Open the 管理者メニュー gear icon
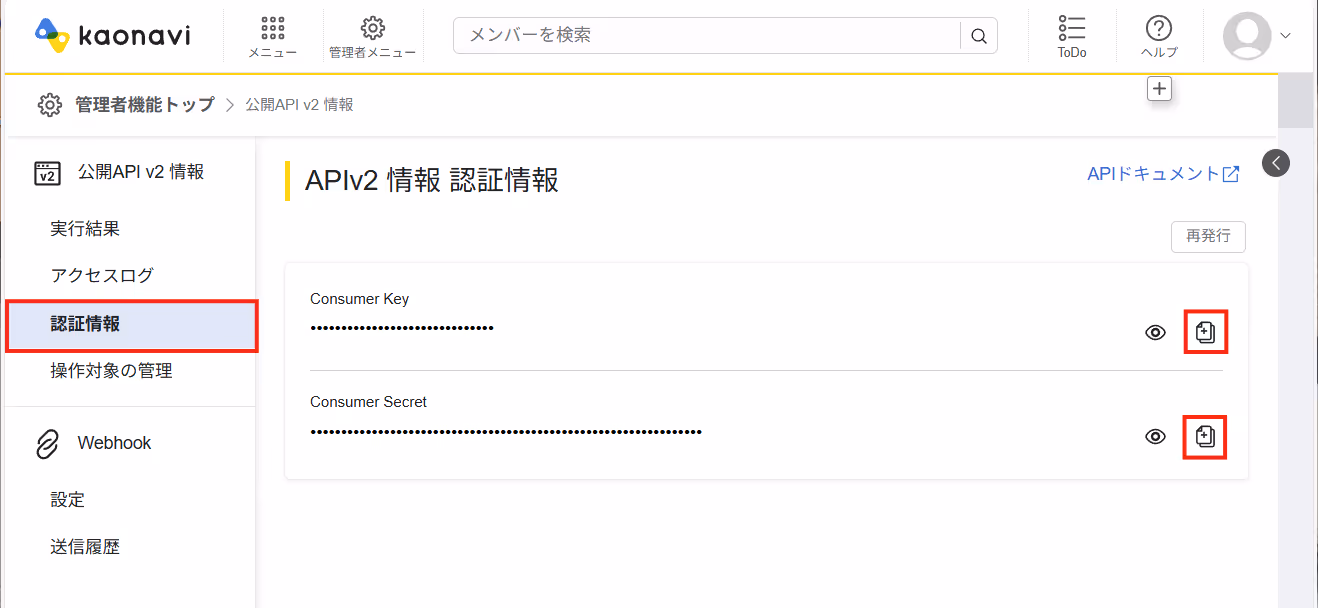 [x=373, y=28]
